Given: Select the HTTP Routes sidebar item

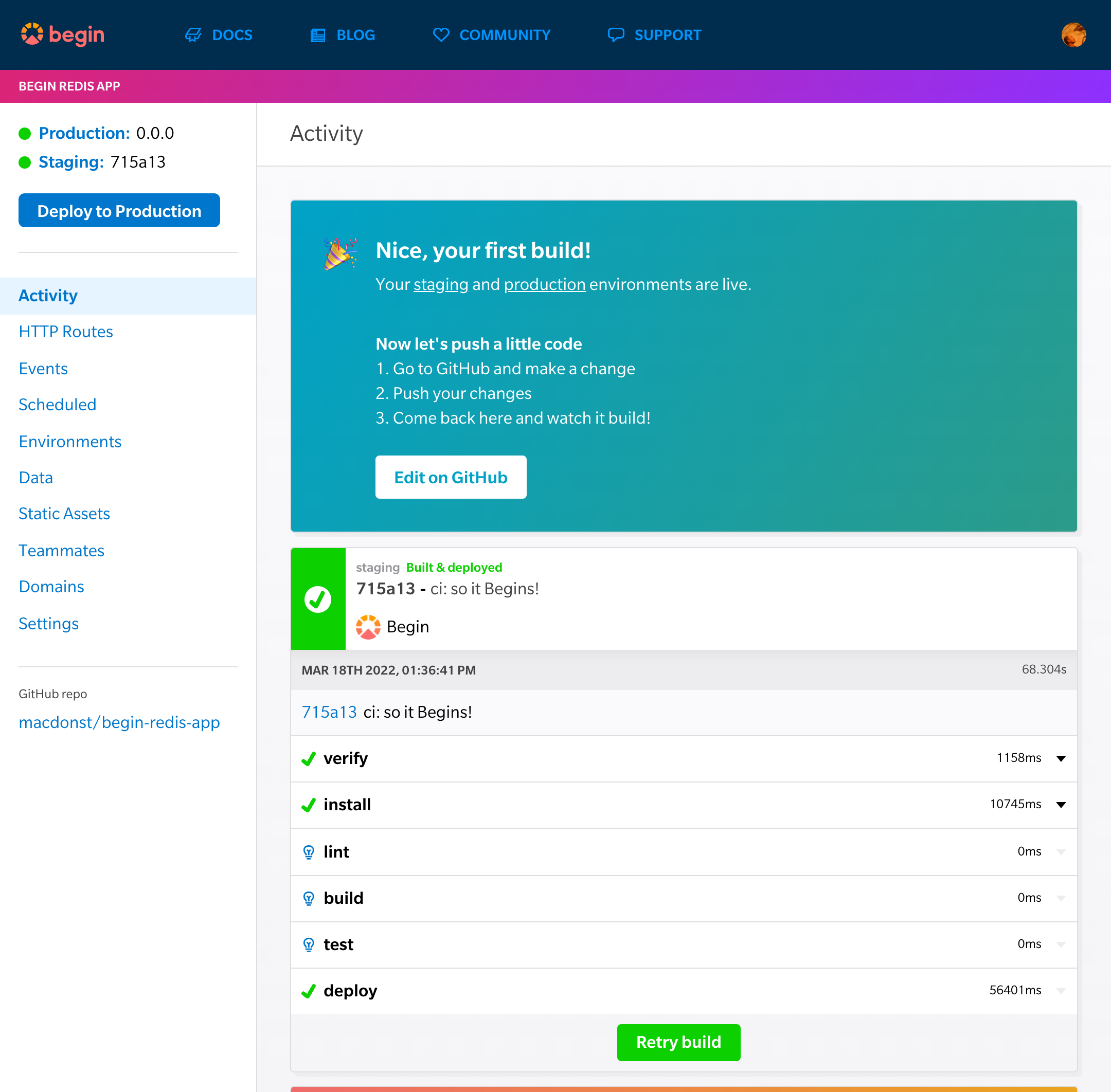Looking at the screenshot, I should [66, 331].
